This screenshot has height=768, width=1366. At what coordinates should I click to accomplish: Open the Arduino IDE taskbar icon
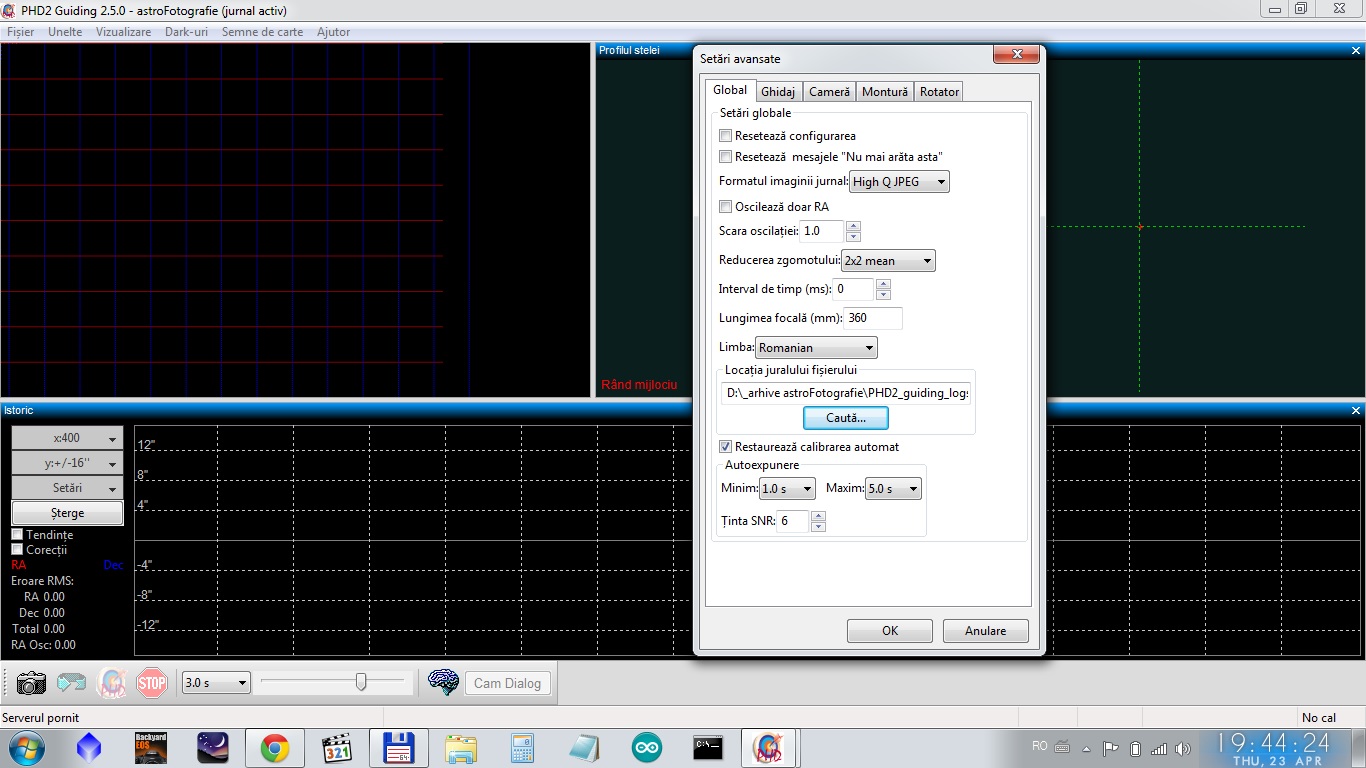click(x=647, y=748)
